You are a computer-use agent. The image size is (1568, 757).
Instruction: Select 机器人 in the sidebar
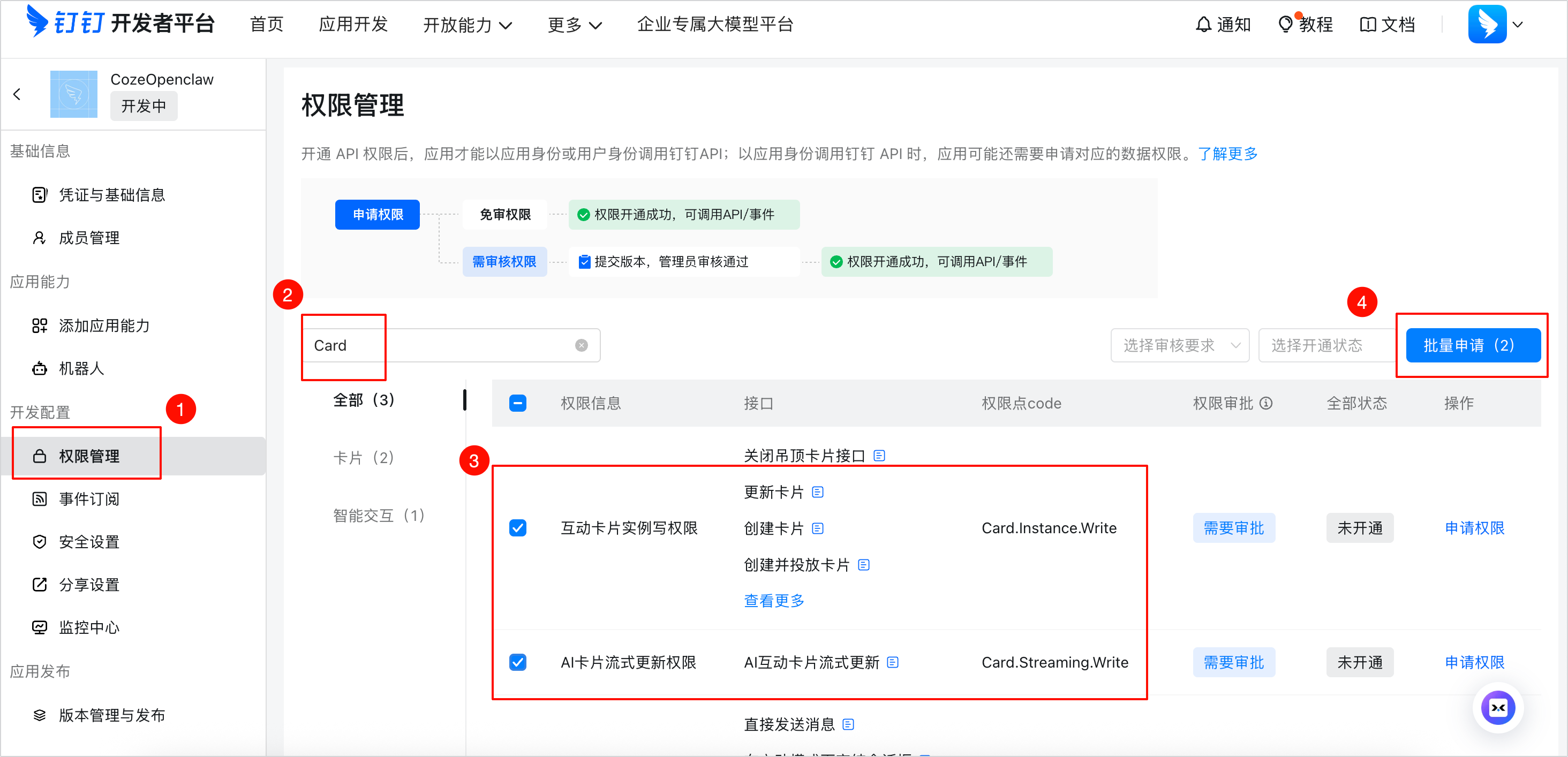pyautogui.click(x=81, y=368)
